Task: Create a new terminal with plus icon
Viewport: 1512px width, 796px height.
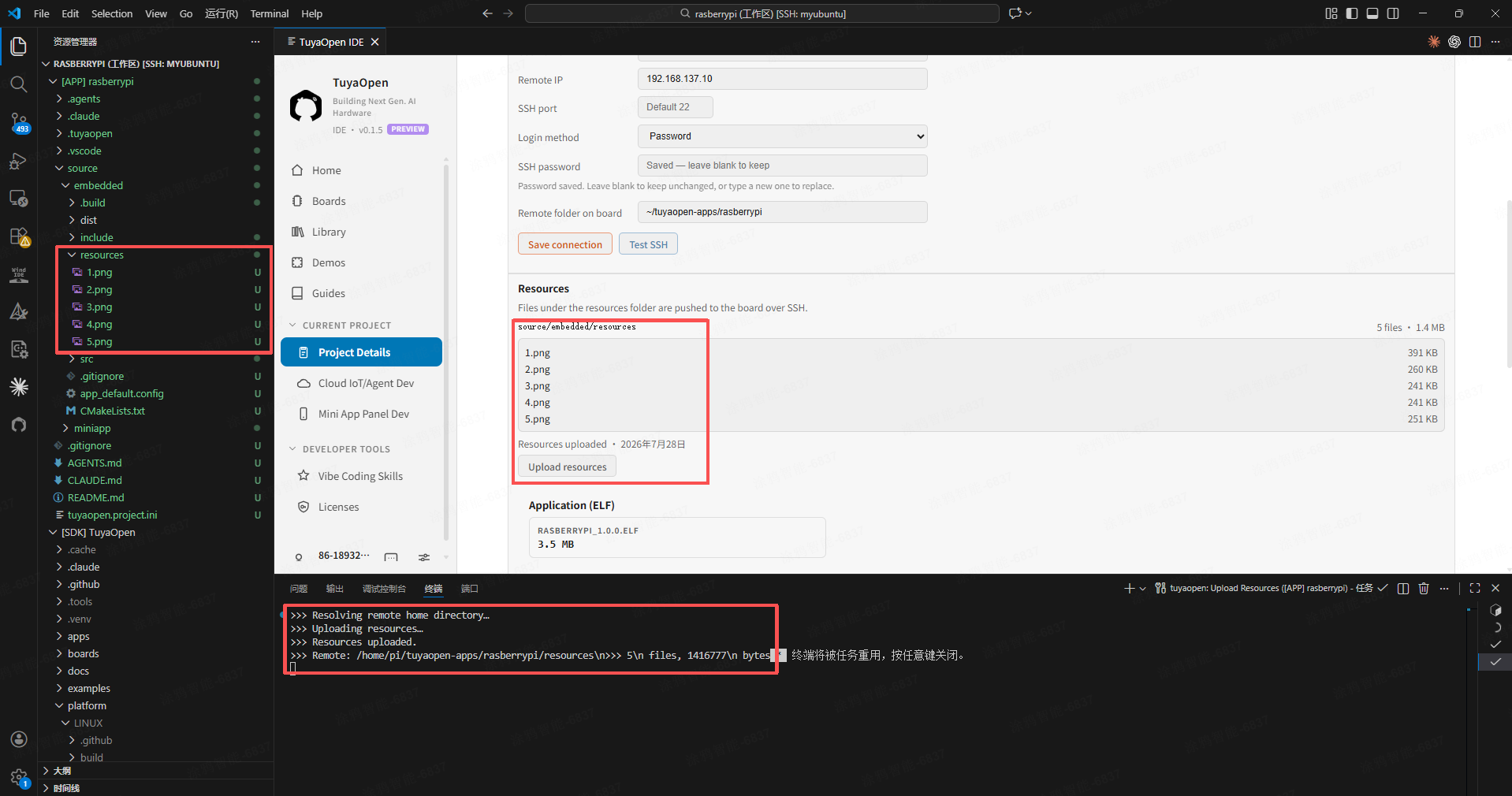Action: point(1129,588)
